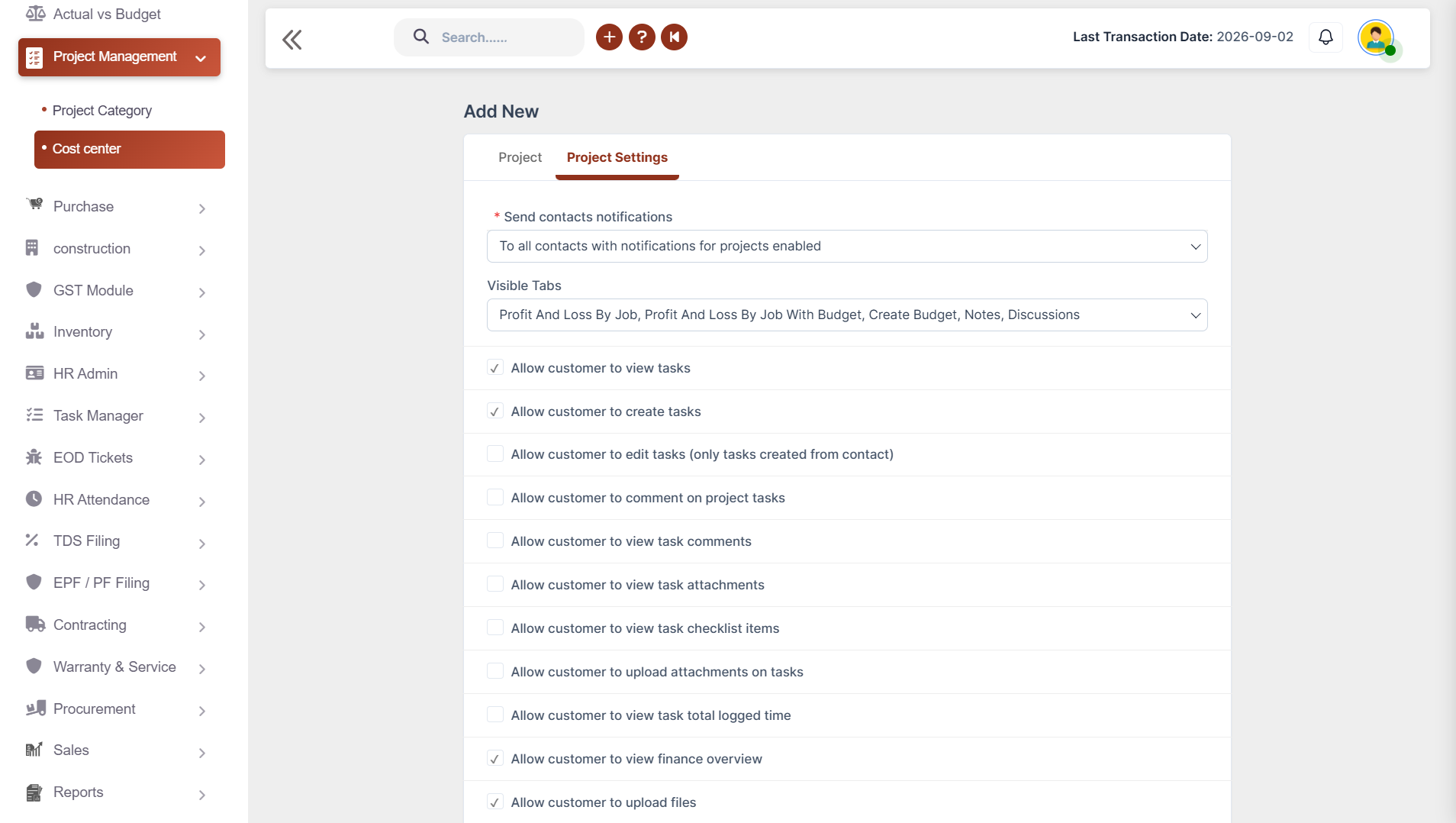Switch to the Project tab
Viewport: 1456px width, 823px height.
(520, 157)
